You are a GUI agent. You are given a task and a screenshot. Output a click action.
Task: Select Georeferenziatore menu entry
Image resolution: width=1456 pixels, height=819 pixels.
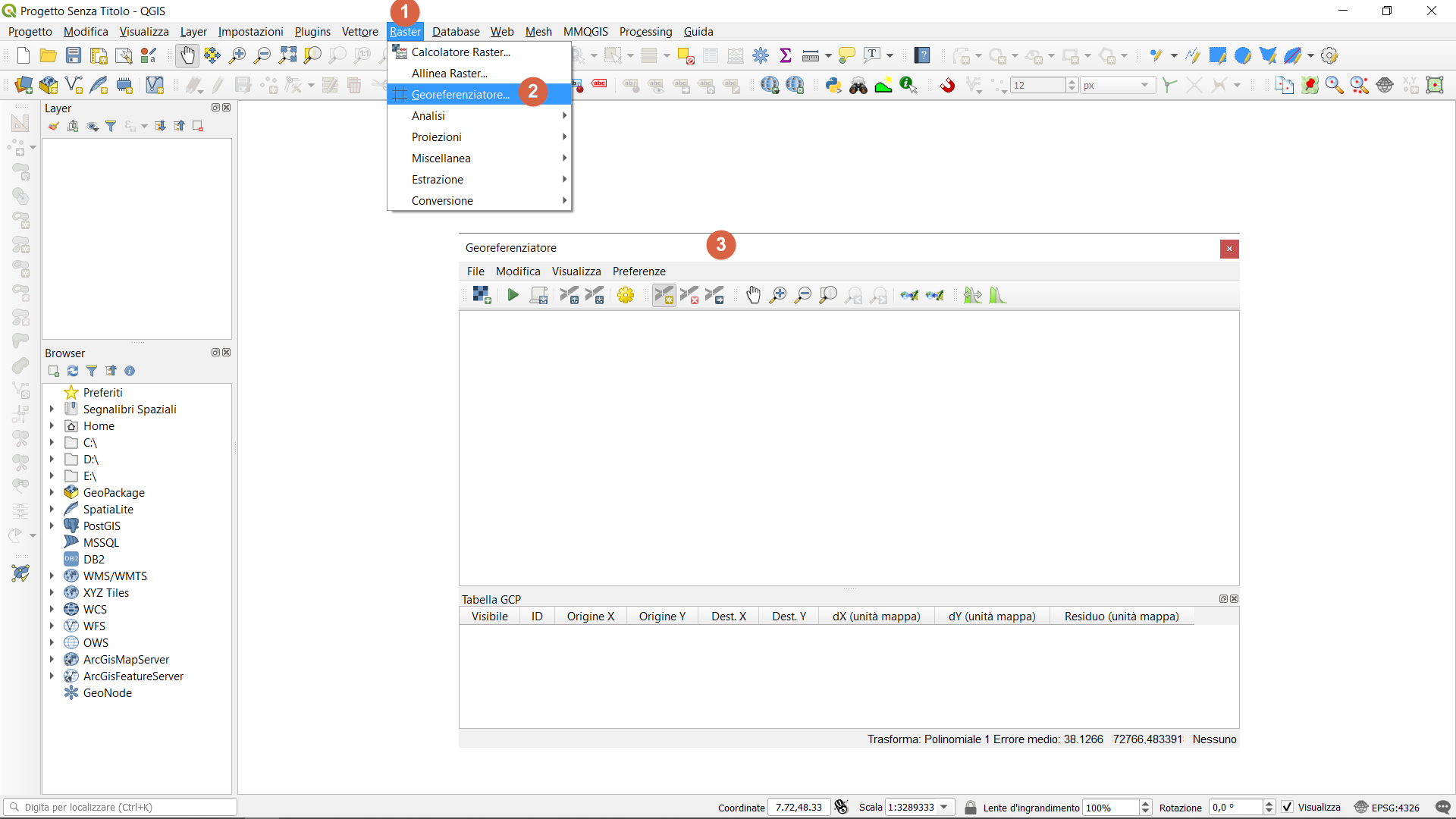[460, 95]
